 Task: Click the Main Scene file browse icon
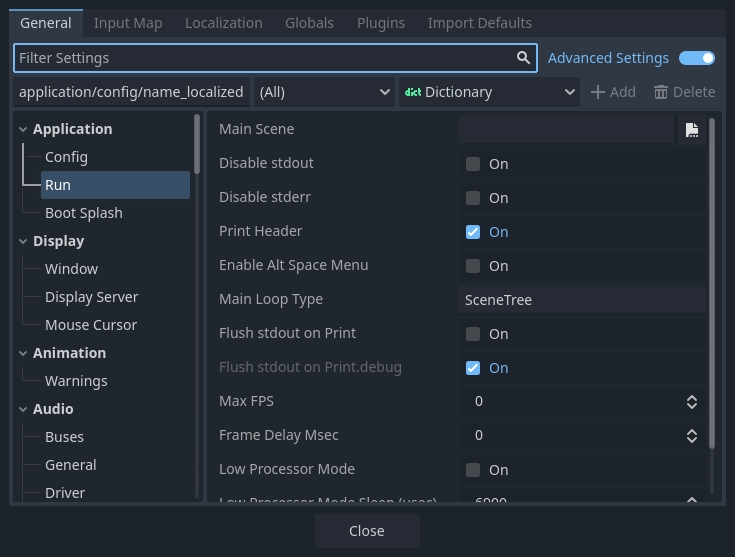tap(691, 130)
